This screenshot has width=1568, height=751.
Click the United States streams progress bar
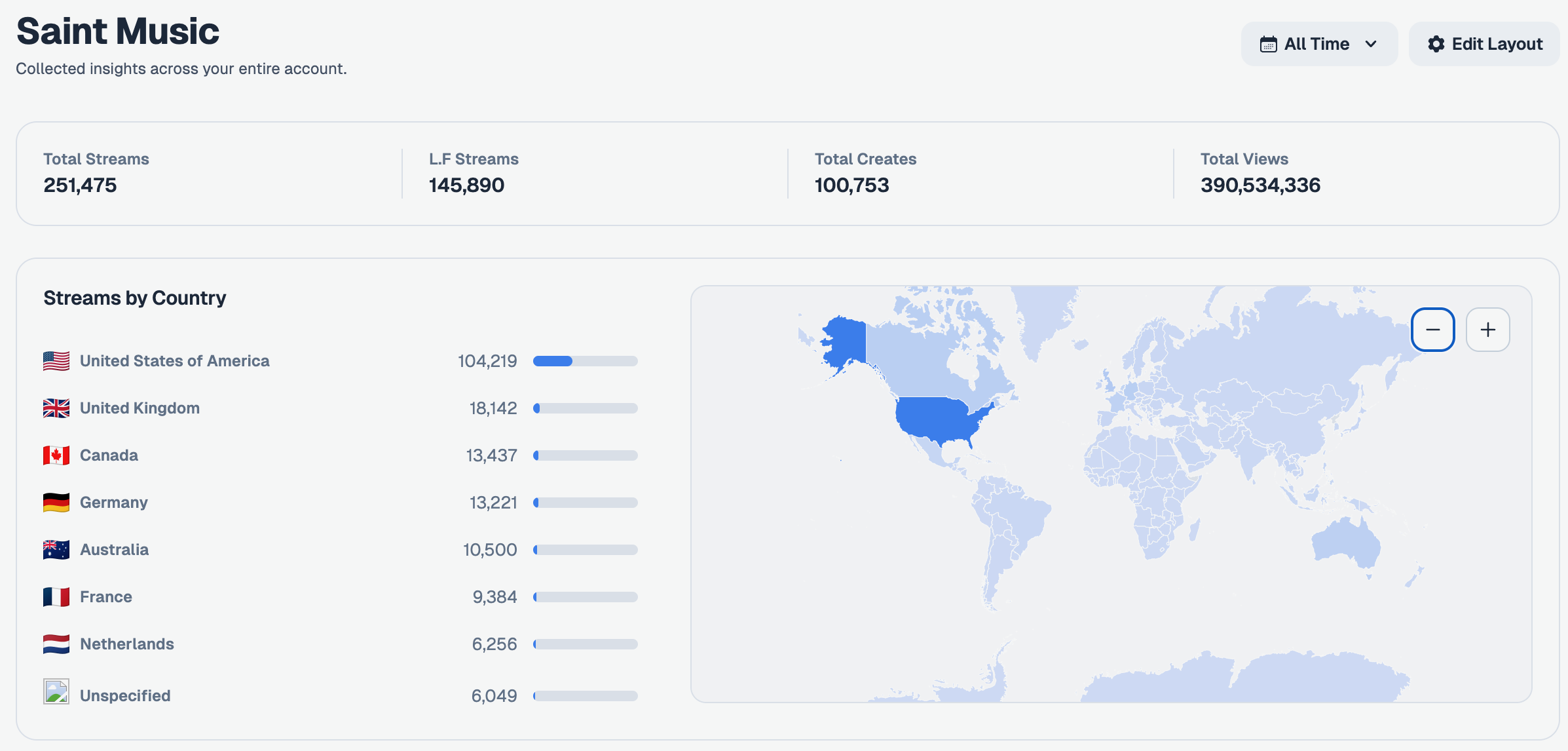tap(585, 360)
